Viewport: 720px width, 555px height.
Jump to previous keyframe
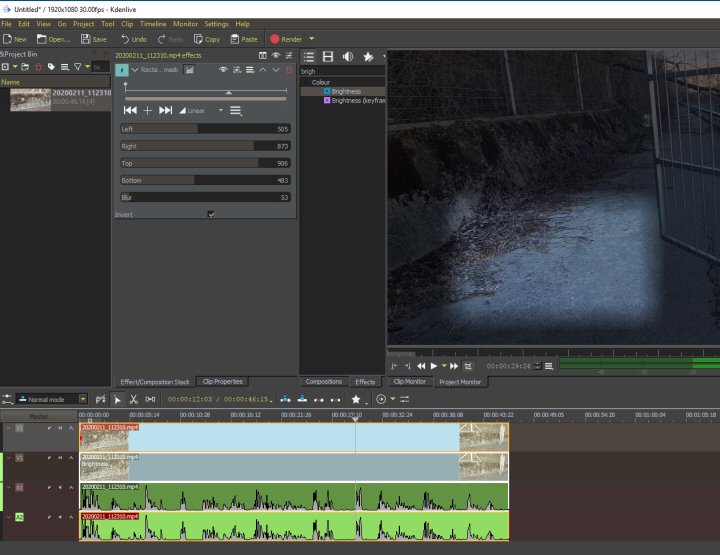pos(130,110)
